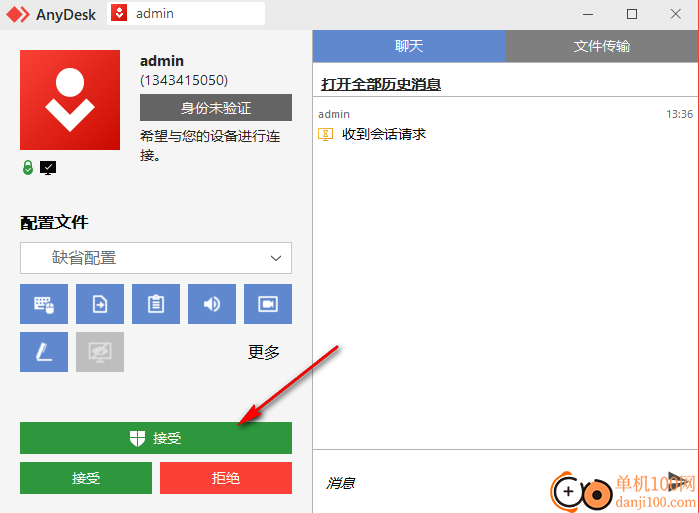Toggle clipboard access permission
The width and height of the screenshot is (699, 513).
click(156, 304)
